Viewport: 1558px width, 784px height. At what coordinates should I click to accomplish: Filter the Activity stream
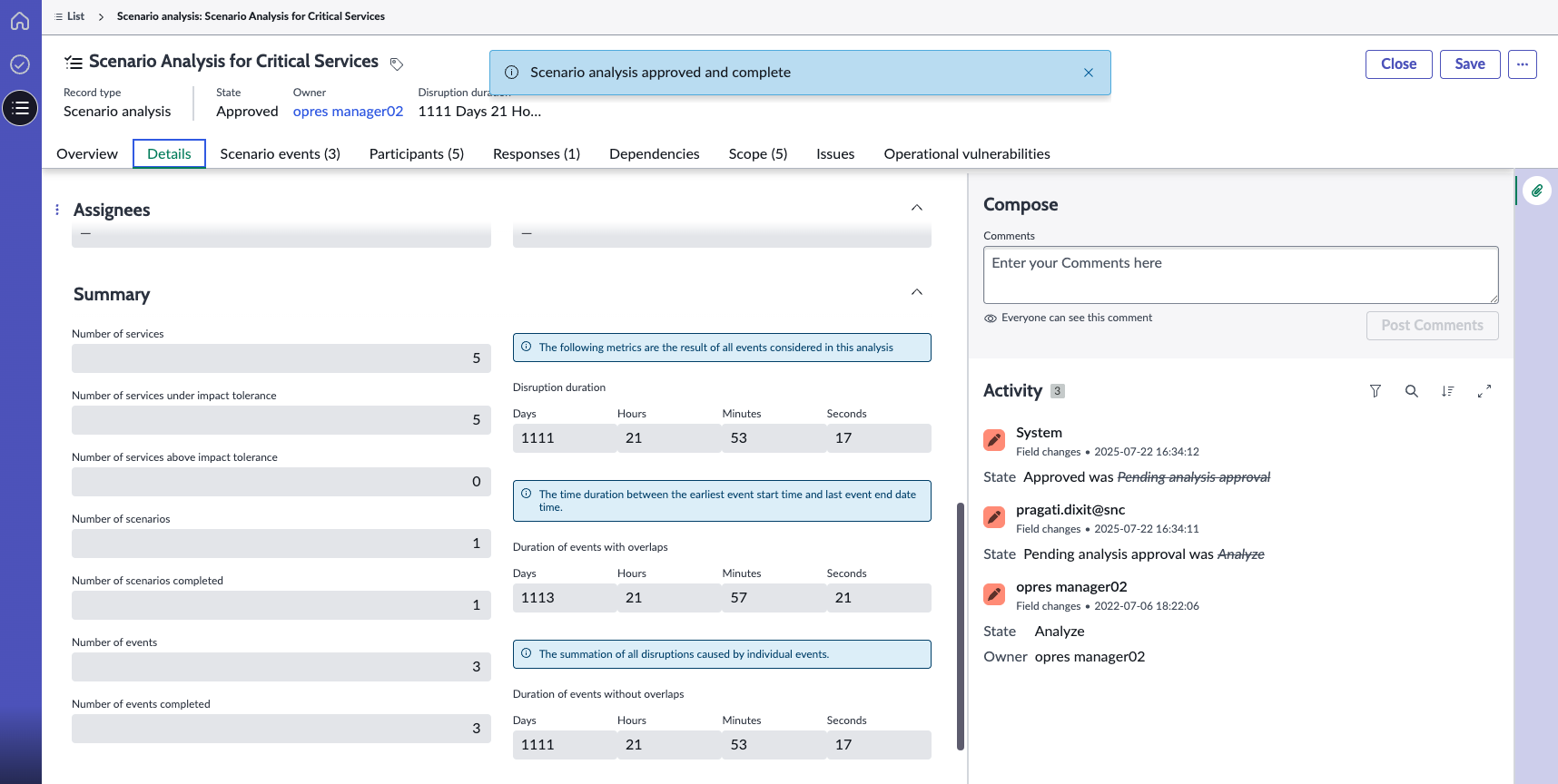coord(1376,391)
